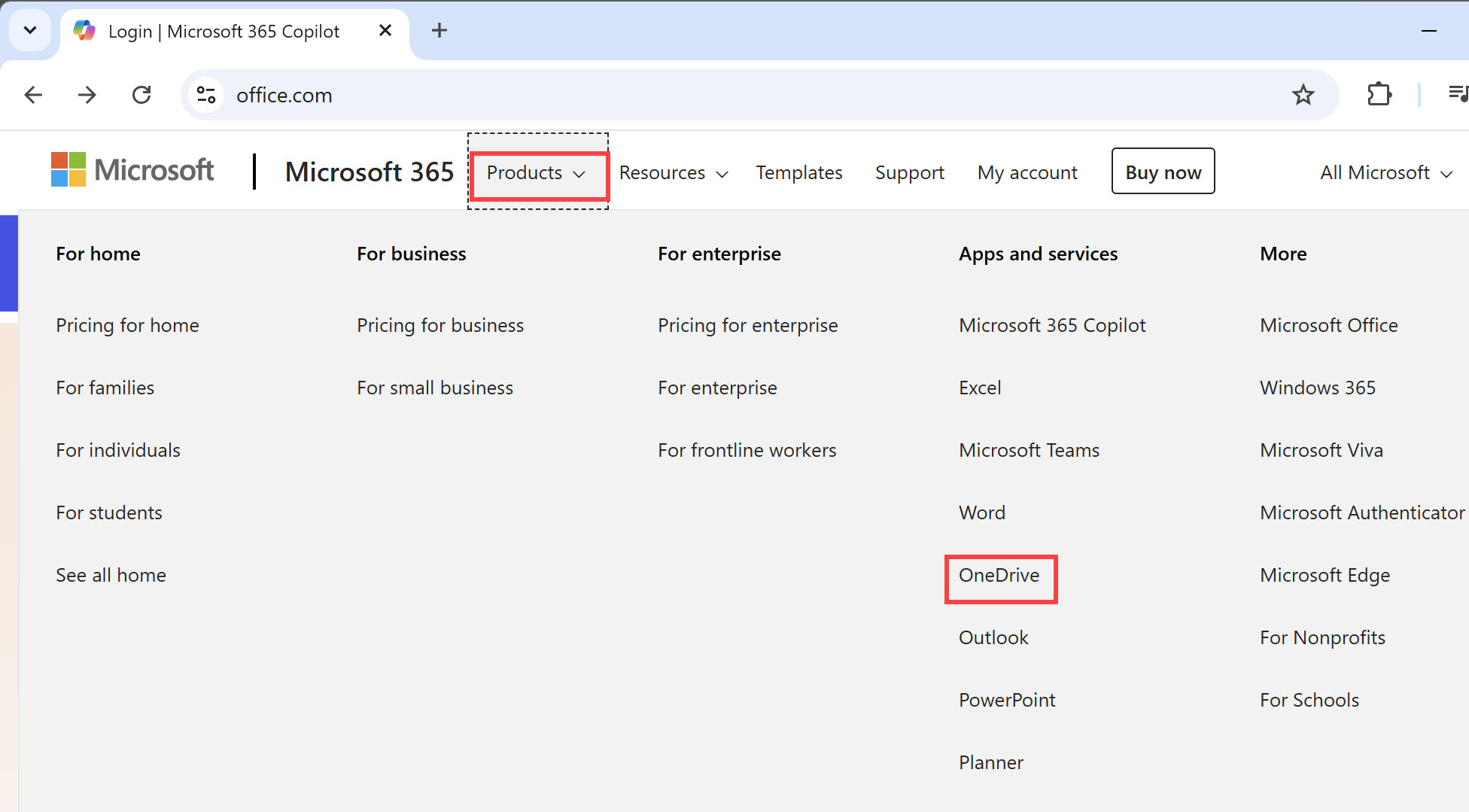
Task: Expand the All Microsoft menu
Action: point(1385,173)
